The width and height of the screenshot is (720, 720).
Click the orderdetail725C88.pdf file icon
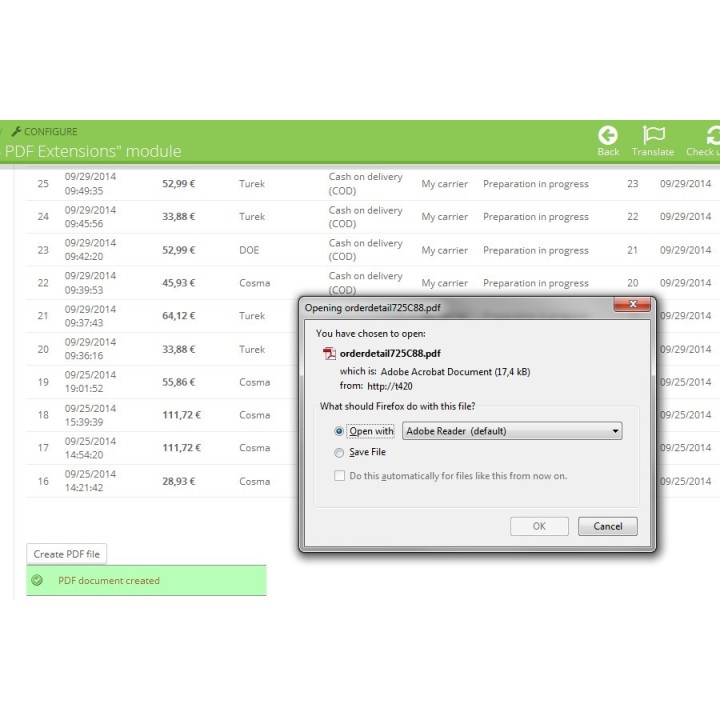coord(329,353)
